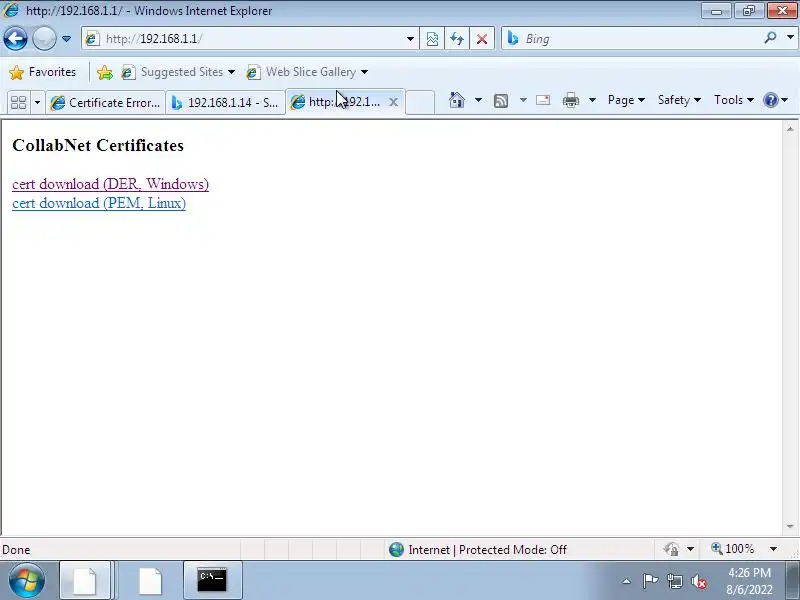This screenshot has width=800, height=600.
Task: Click the globe Internet zone icon
Action: tap(396, 549)
